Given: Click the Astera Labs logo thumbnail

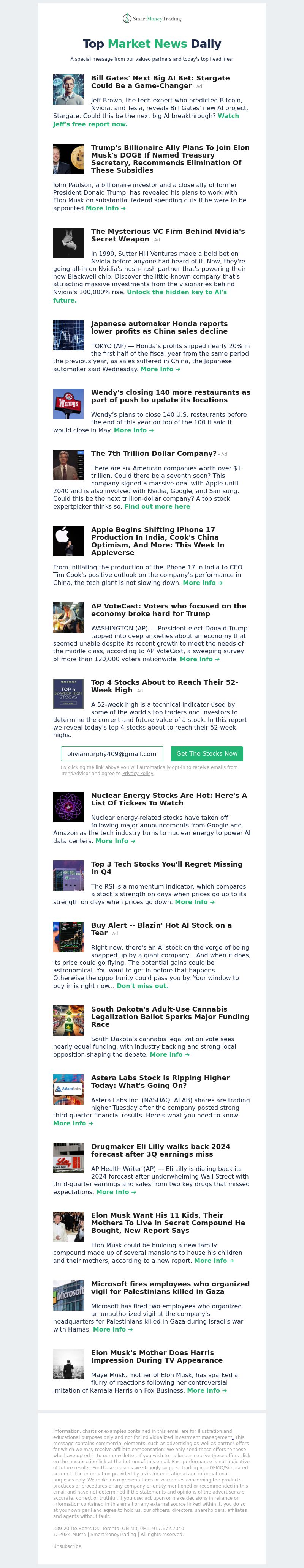Looking at the screenshot, I should [68, 1089].
